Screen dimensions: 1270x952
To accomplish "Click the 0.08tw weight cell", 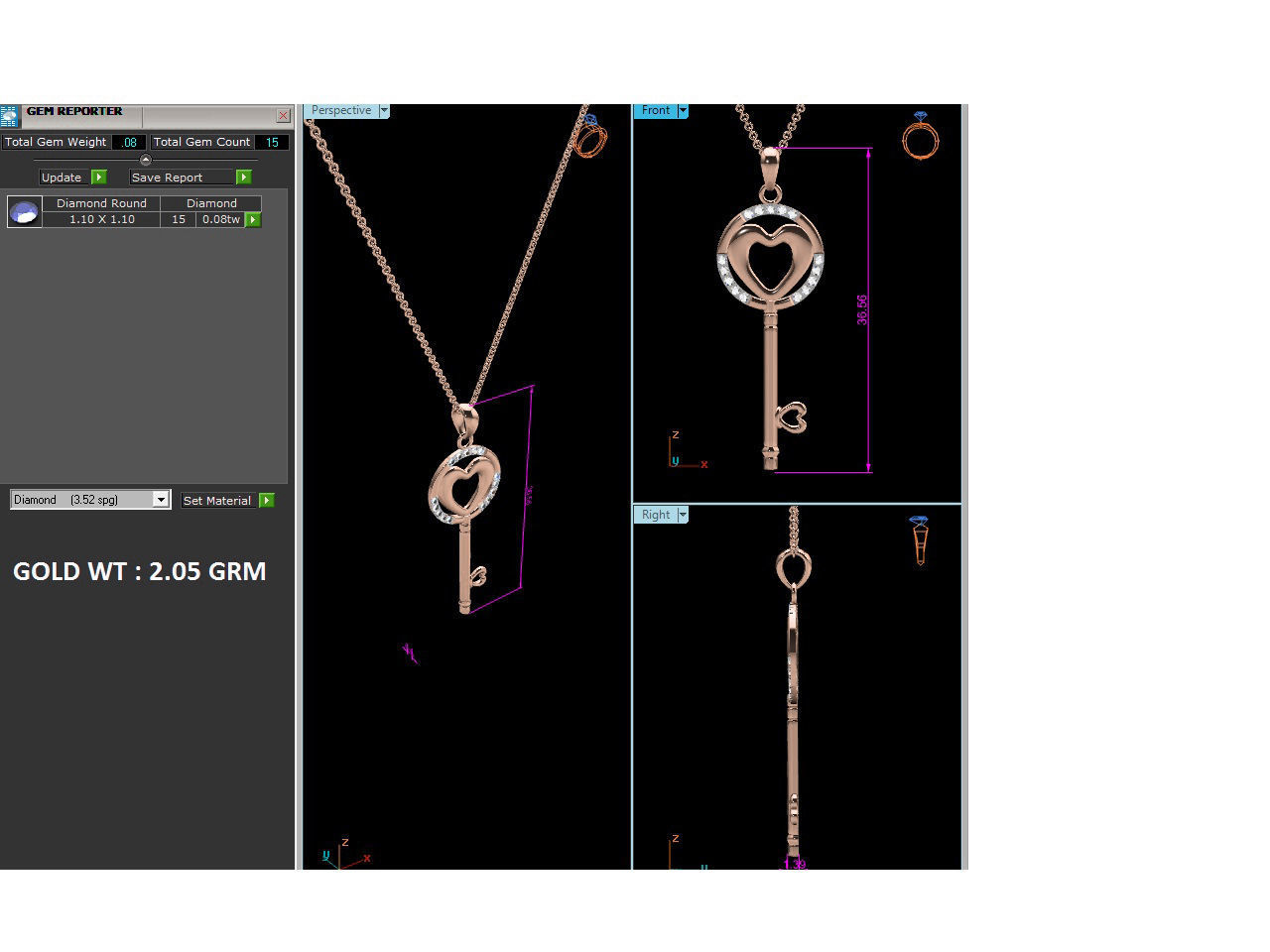I will pyautogui.click(x=220, y=219).
